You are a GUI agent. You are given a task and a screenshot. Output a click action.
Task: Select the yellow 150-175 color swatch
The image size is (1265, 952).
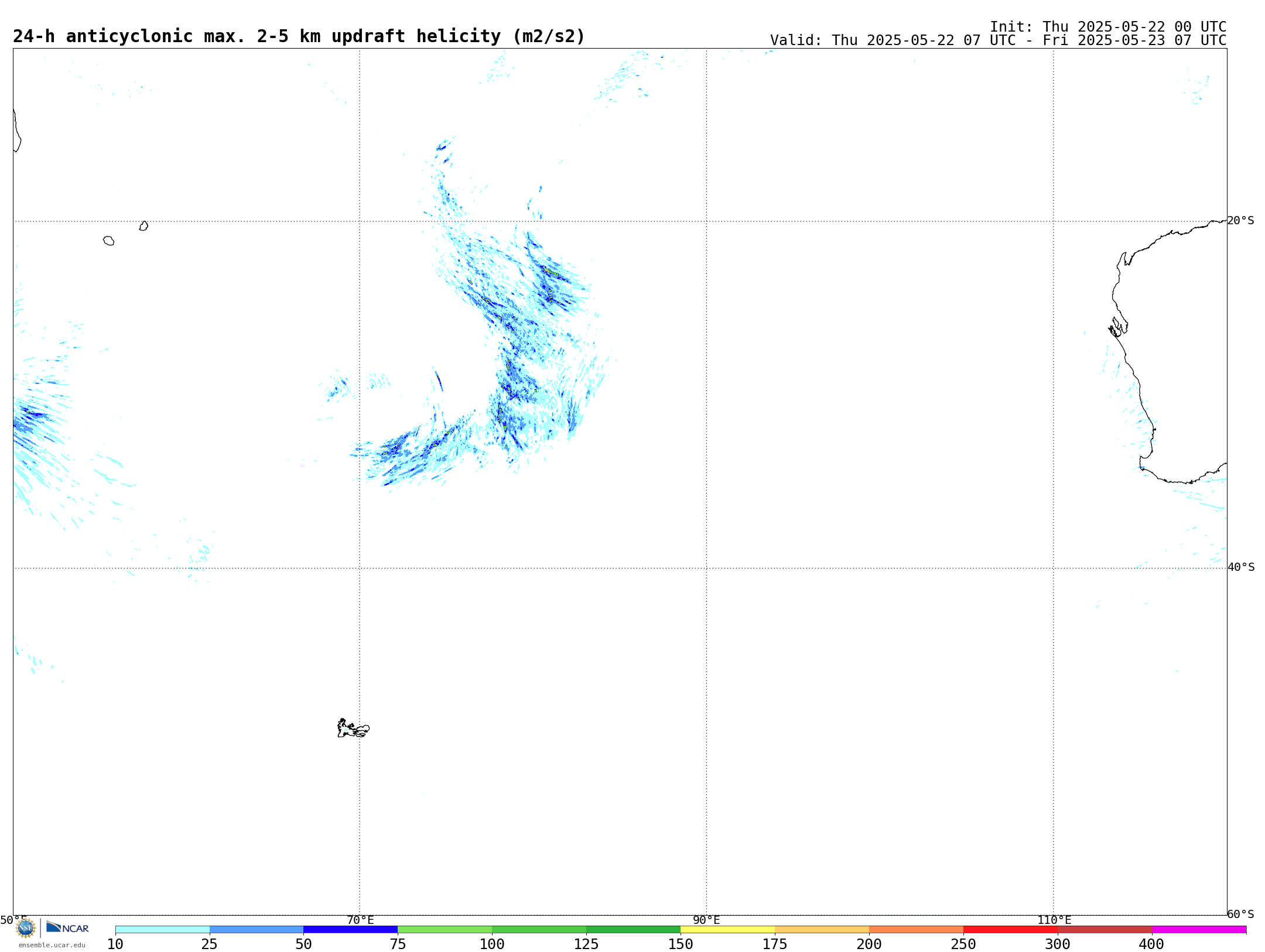pos(728,929)
